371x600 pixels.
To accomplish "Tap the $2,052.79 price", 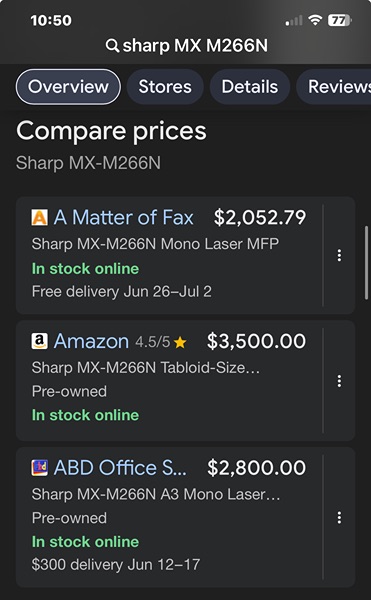I will click(260, 218).
